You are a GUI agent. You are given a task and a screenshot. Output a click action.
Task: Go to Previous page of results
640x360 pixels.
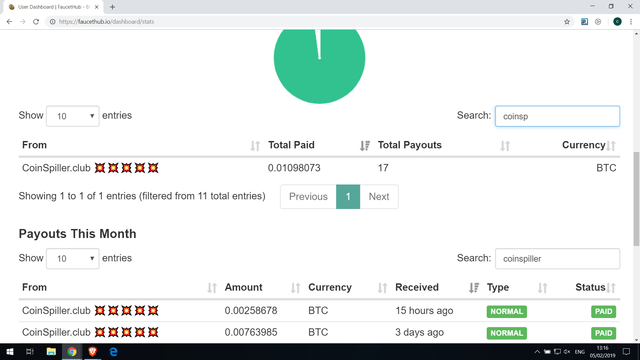click(308, 197)
